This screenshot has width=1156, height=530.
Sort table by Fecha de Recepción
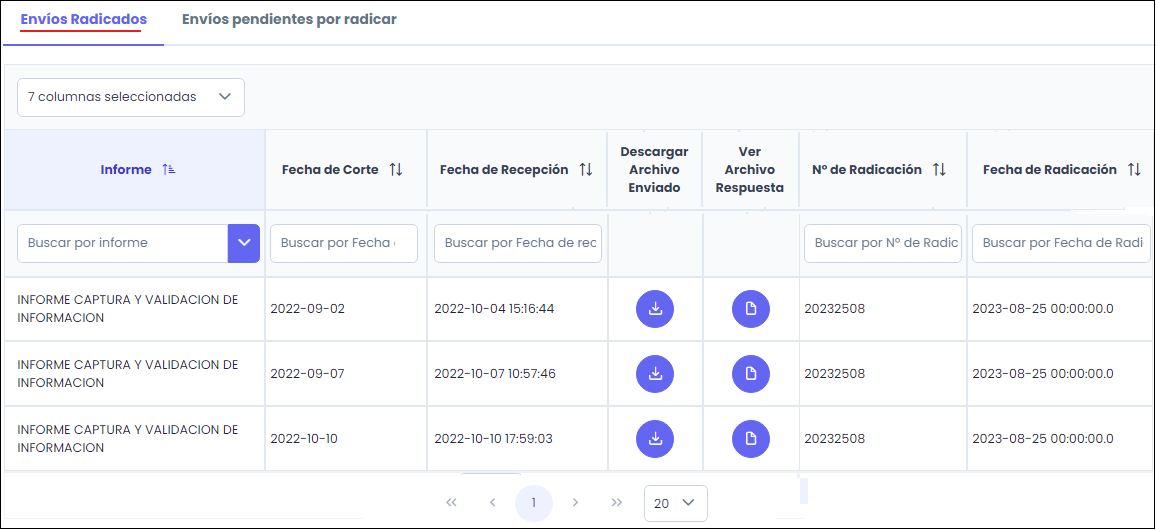tap(586, 170)
